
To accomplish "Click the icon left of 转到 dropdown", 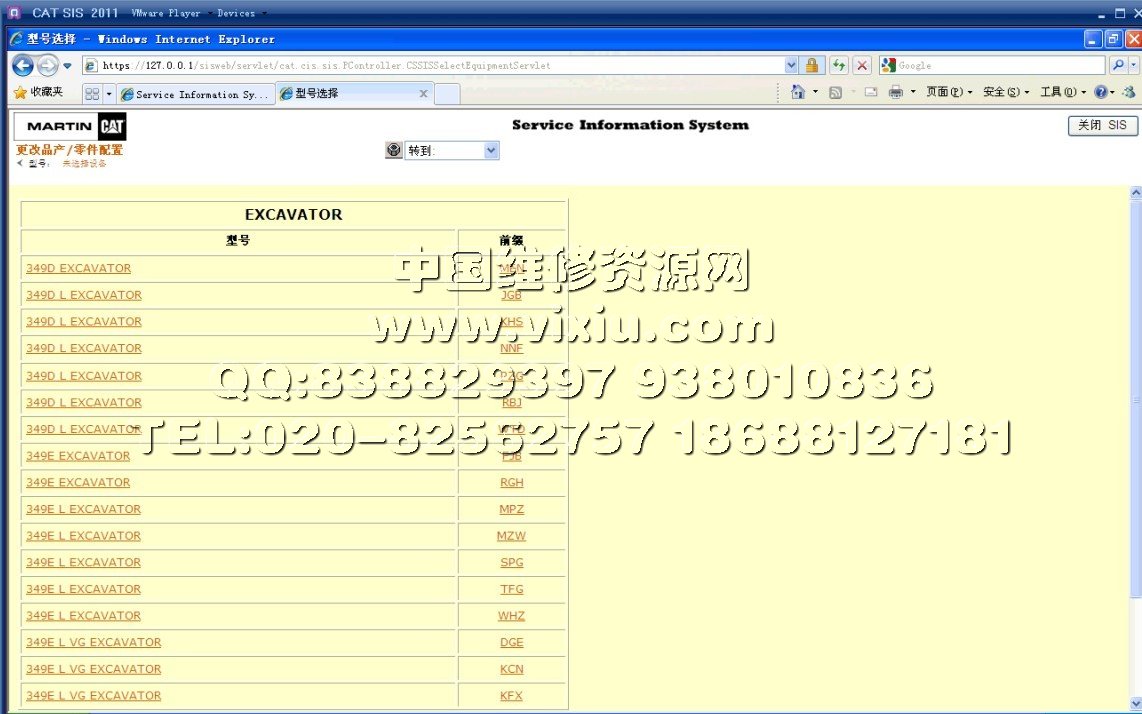I will click(393, 150).
